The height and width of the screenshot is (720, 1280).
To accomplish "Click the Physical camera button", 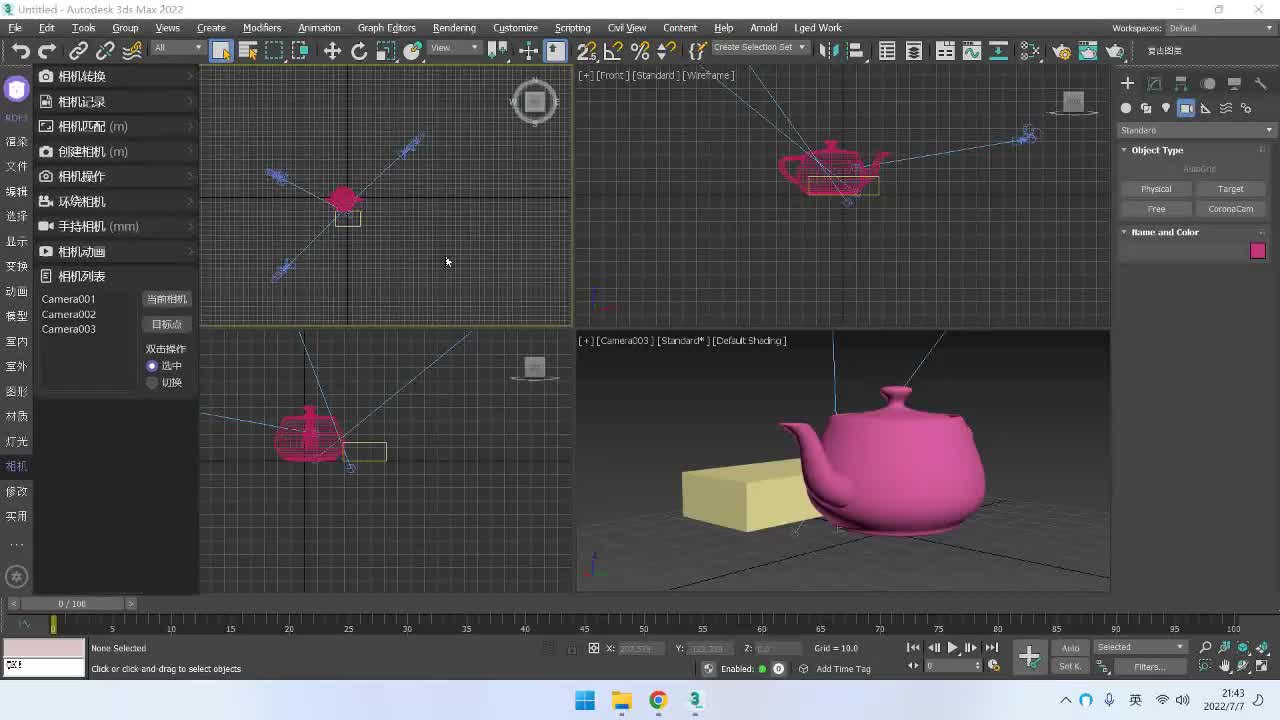I will point(1156,189).
